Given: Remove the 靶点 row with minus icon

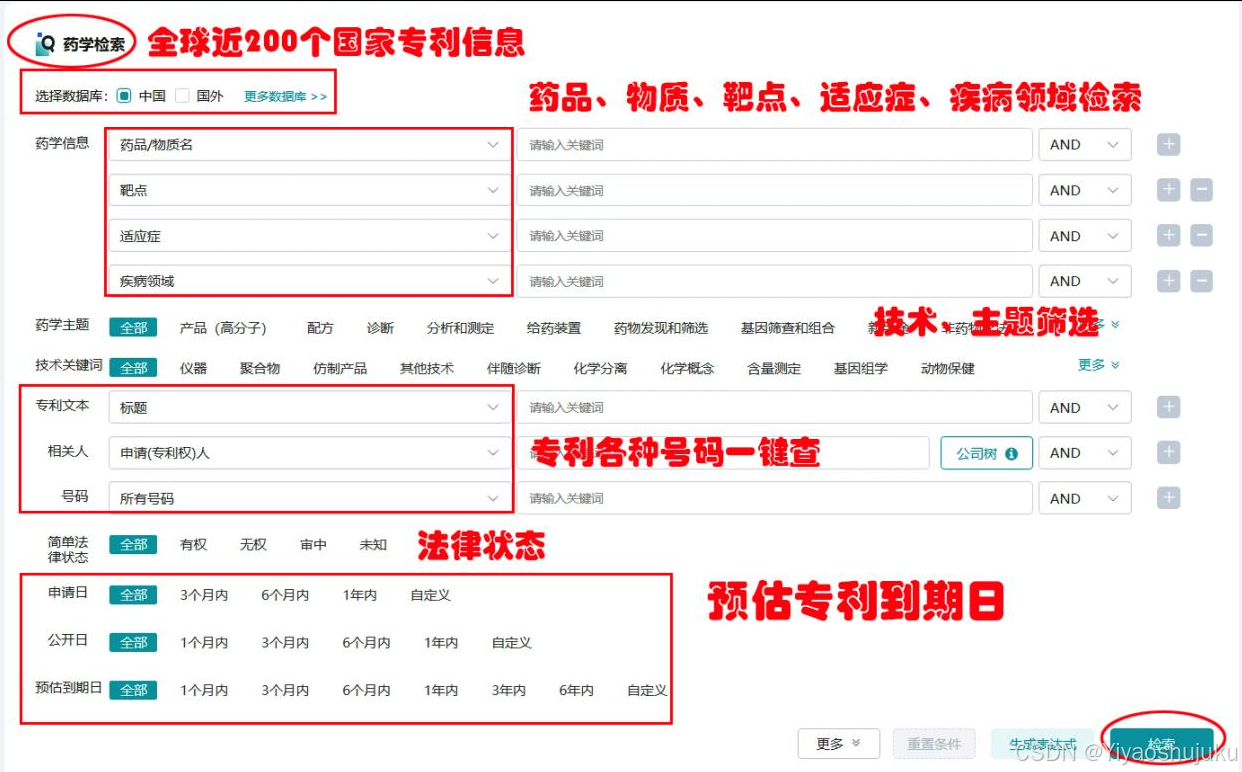Looking at the screenshot, I should [1201, 190].
